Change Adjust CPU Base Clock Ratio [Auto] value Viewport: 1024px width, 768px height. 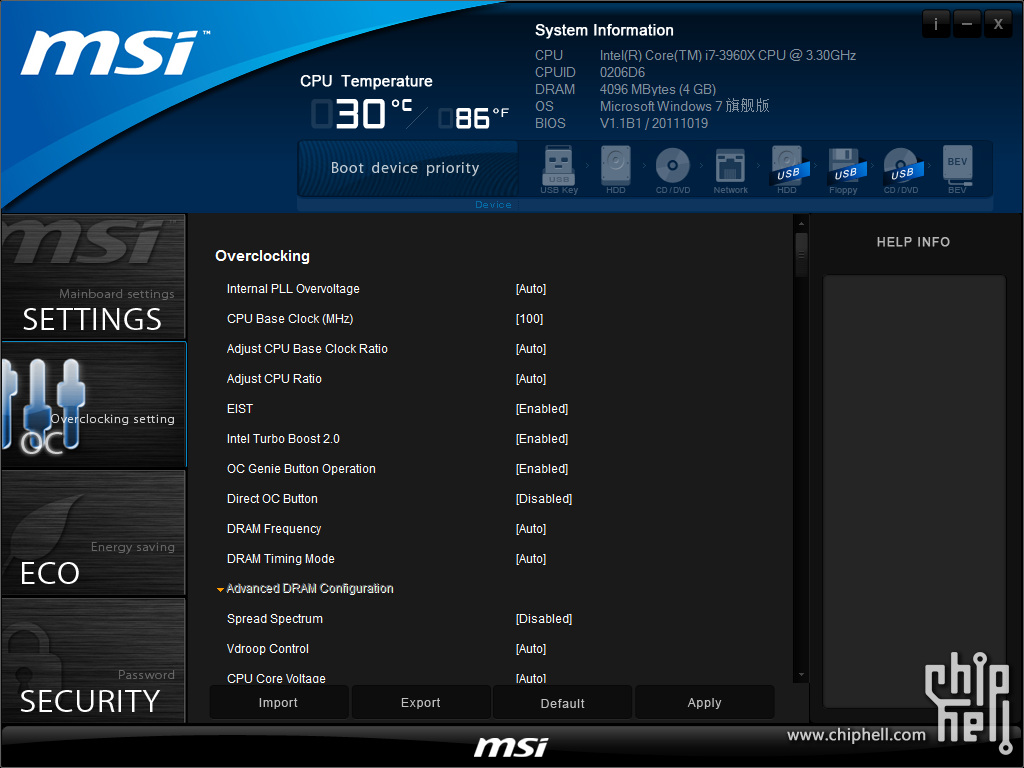(531, 349)
